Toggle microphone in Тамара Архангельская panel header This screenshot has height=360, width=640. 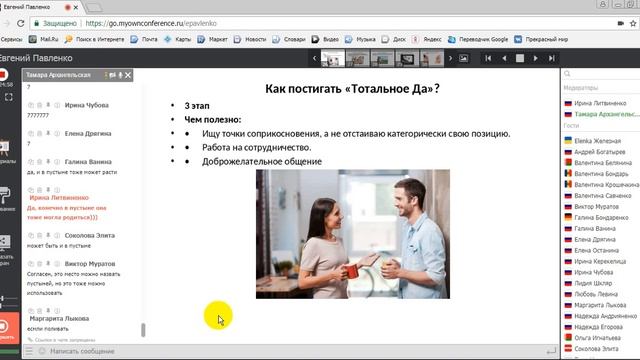[120, 75]
